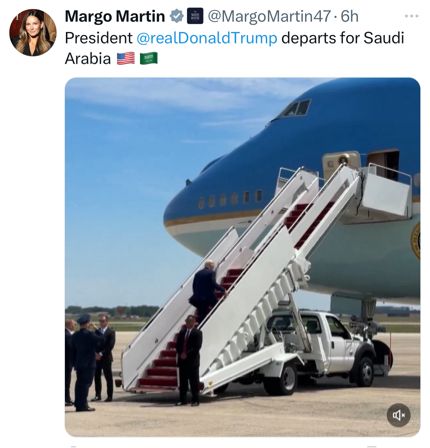
Task: Click the text departs for Saudi
Action: pos(343,38)
